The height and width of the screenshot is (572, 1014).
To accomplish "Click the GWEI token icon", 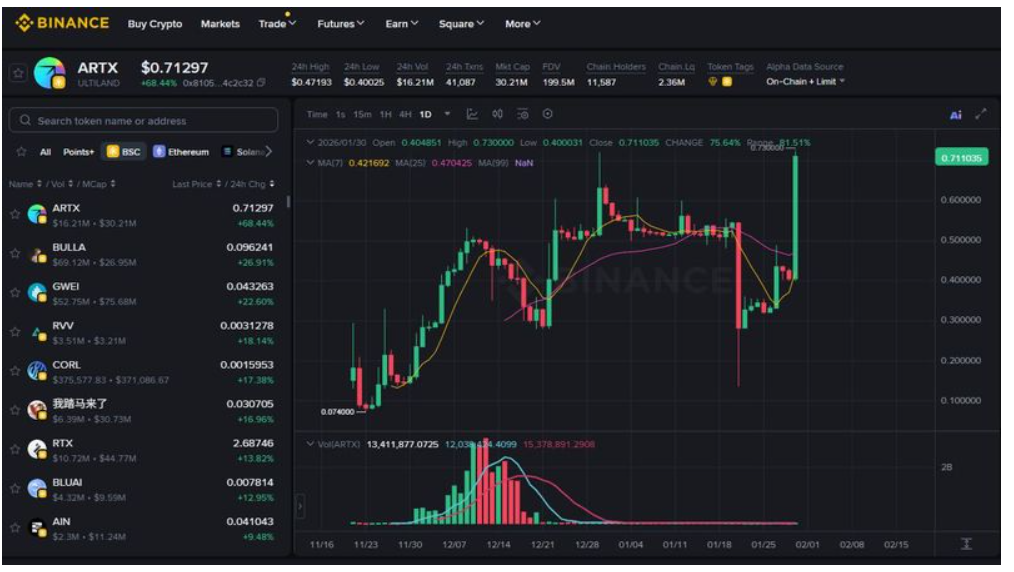I will [38, 293].
